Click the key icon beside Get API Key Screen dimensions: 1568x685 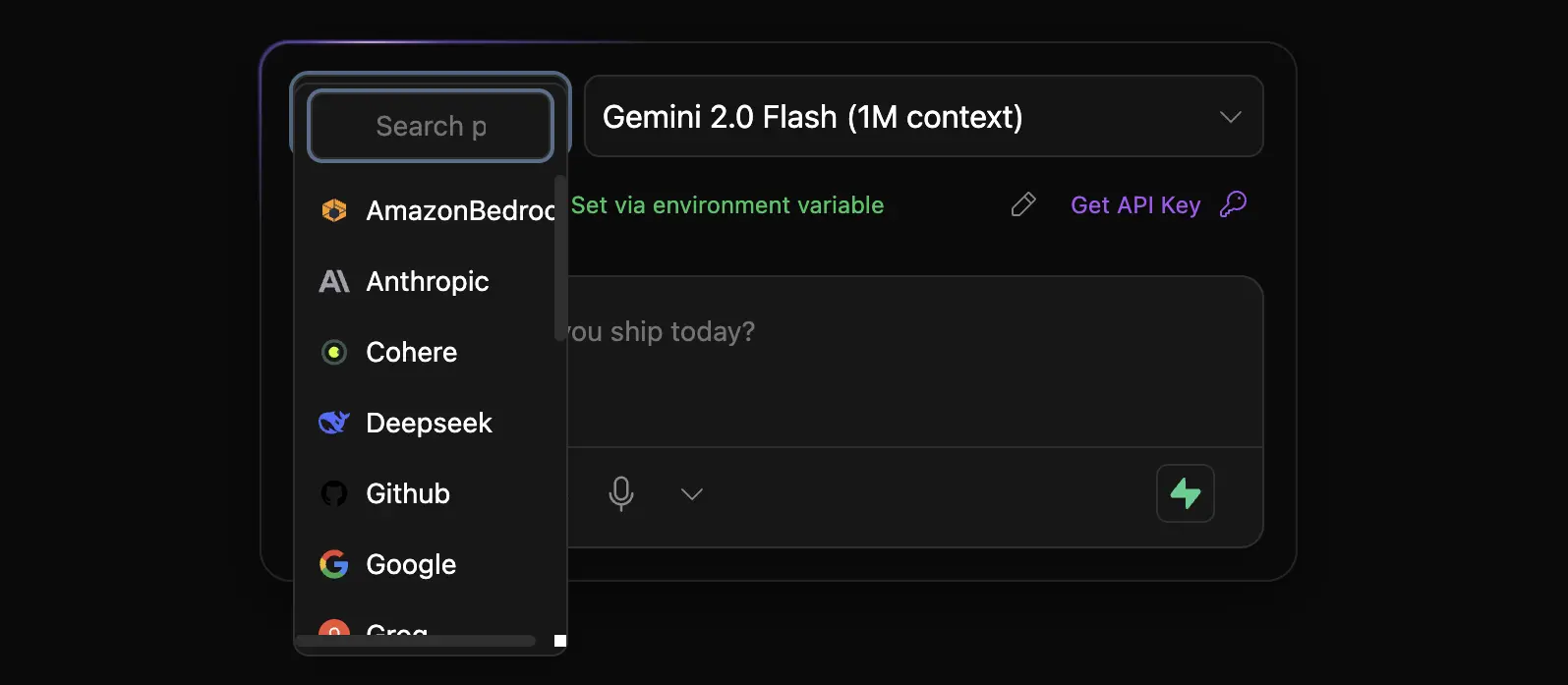click(1234, 204)
